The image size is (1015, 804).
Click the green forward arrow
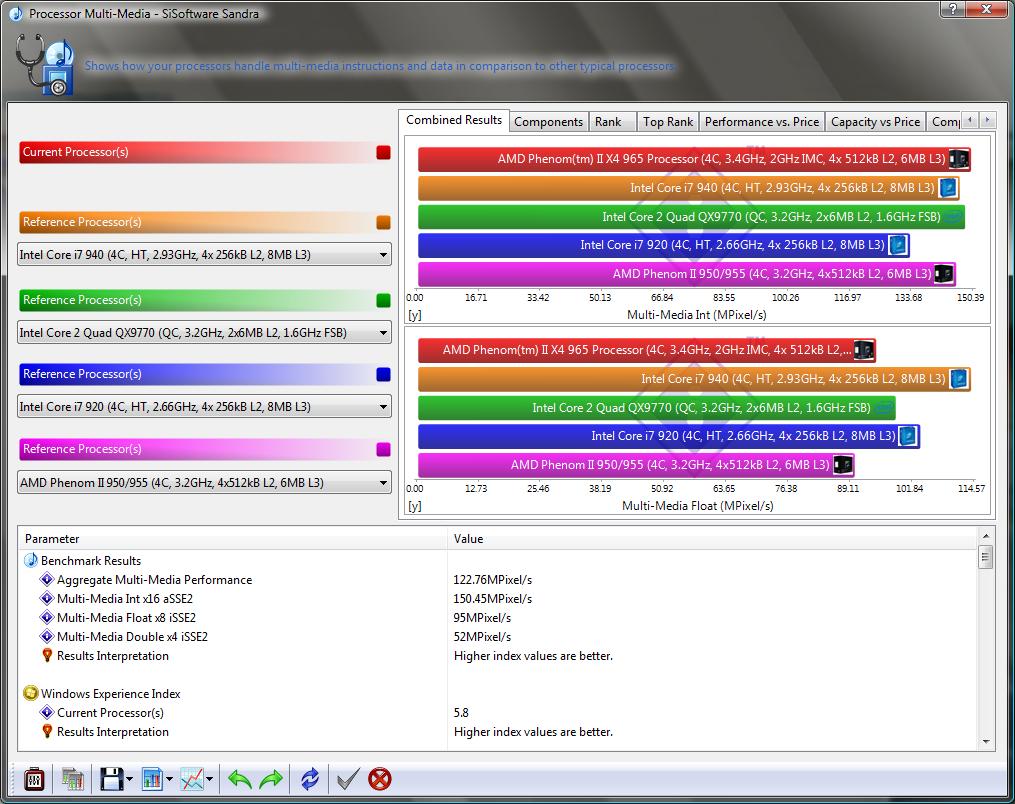click(271, 779)
